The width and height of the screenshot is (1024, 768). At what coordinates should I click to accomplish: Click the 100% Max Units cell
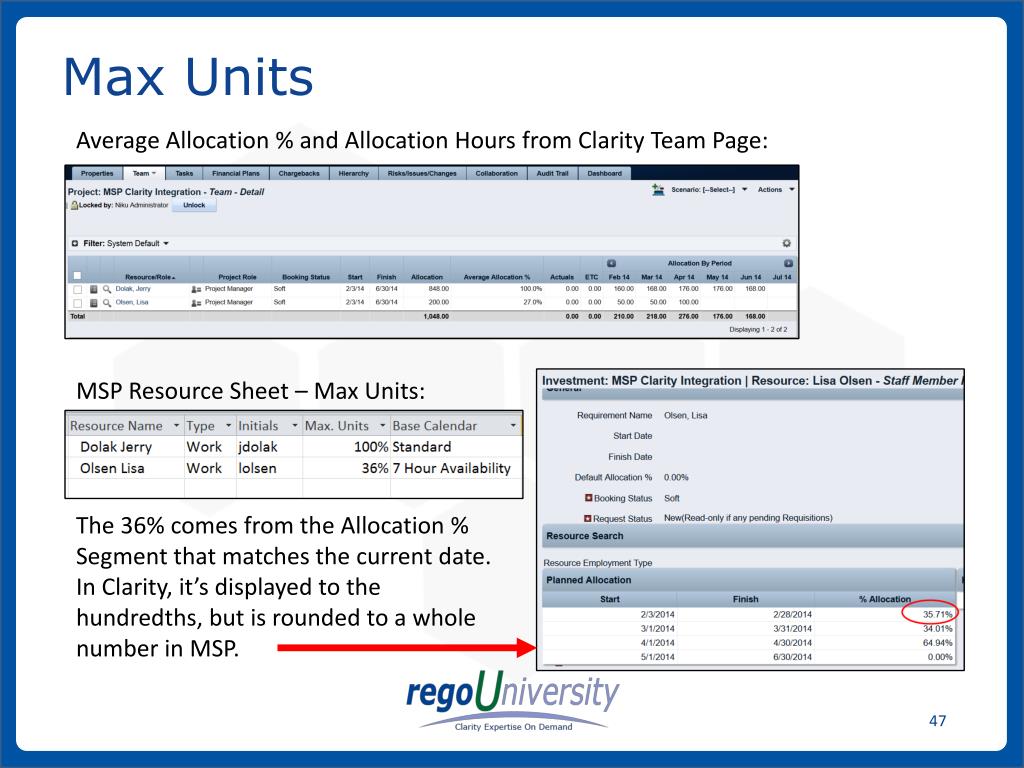tap(346, 447)
